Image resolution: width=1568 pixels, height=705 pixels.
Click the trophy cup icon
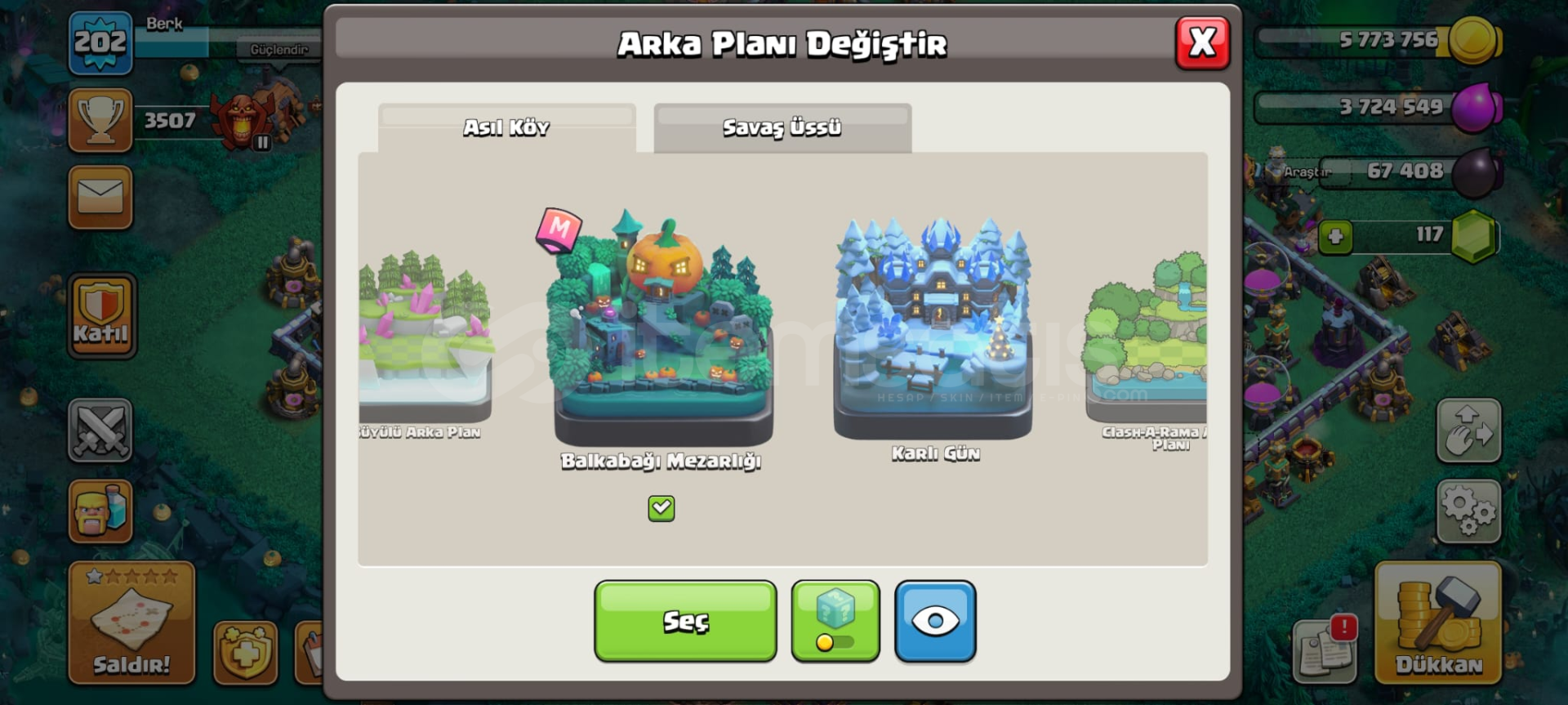point(100,120)
